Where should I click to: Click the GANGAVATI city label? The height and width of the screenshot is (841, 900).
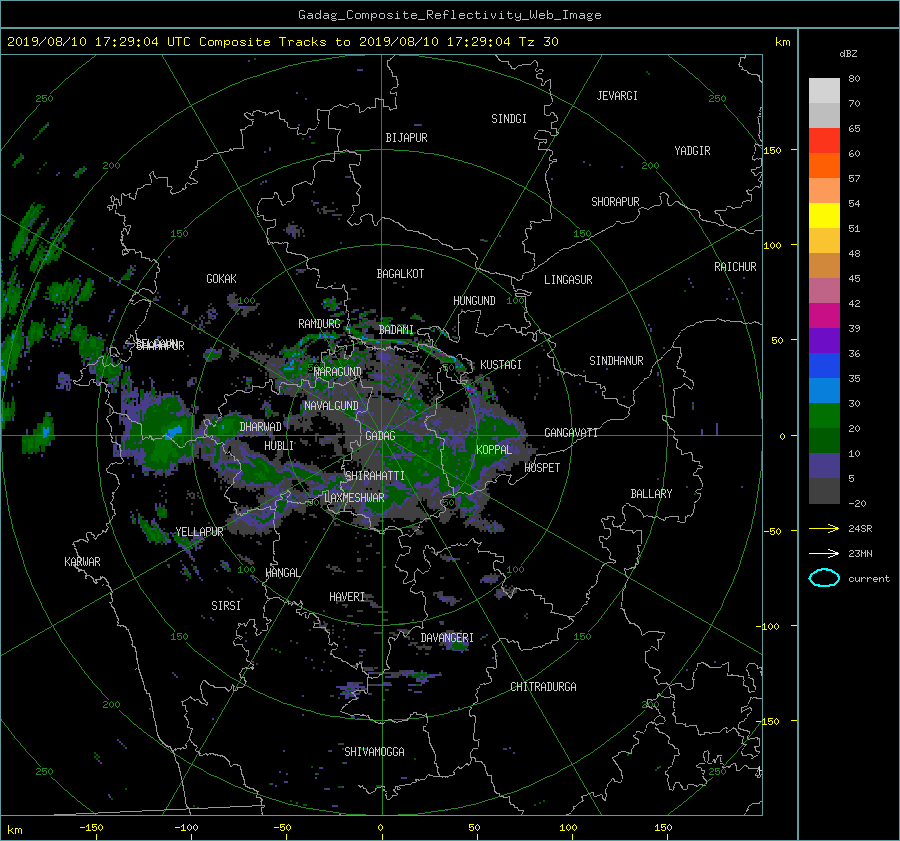point(571,433)
